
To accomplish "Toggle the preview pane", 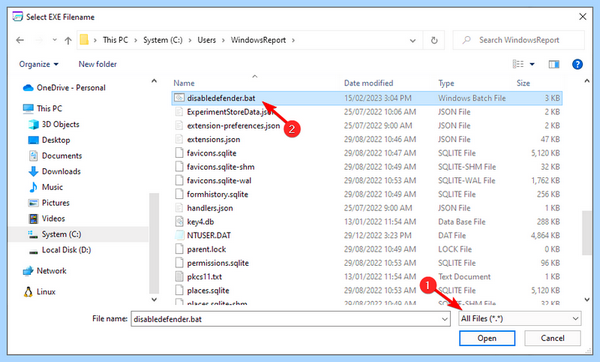I will click(554, 64).
